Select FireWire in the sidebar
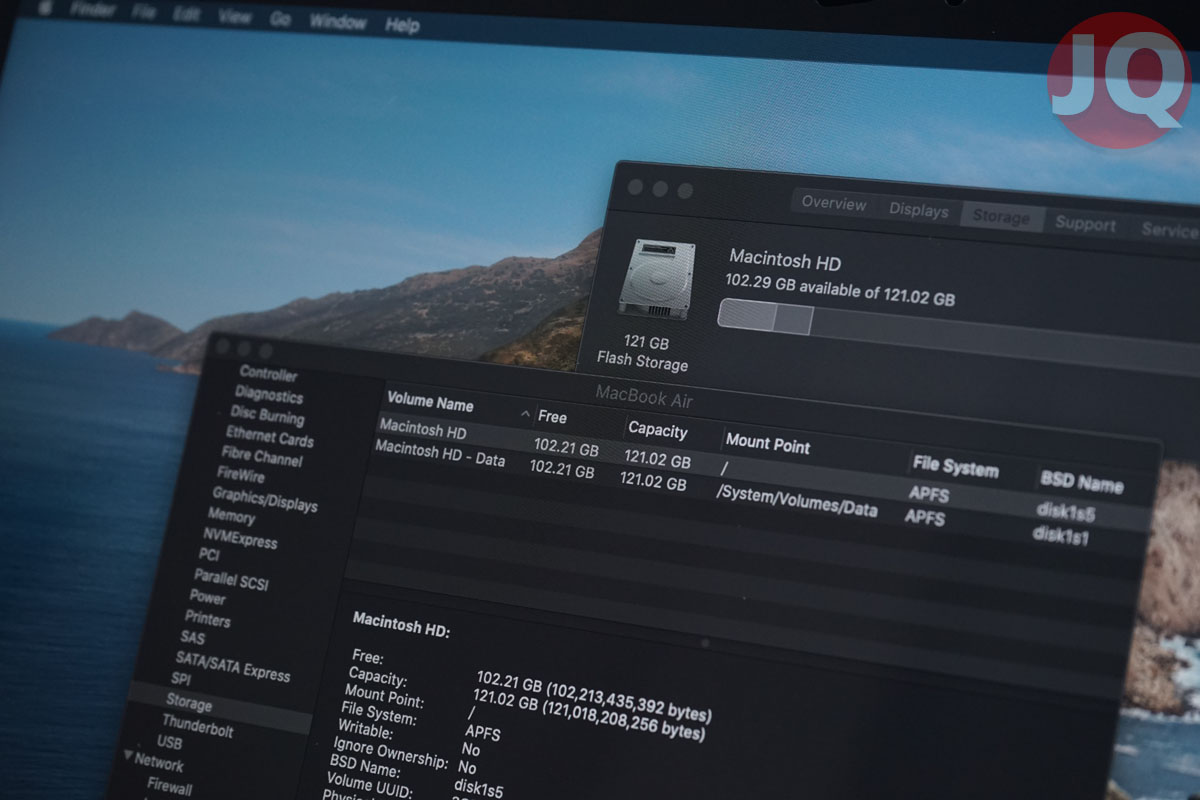The width and height of the screenshot is (1200, 800). 243,474
